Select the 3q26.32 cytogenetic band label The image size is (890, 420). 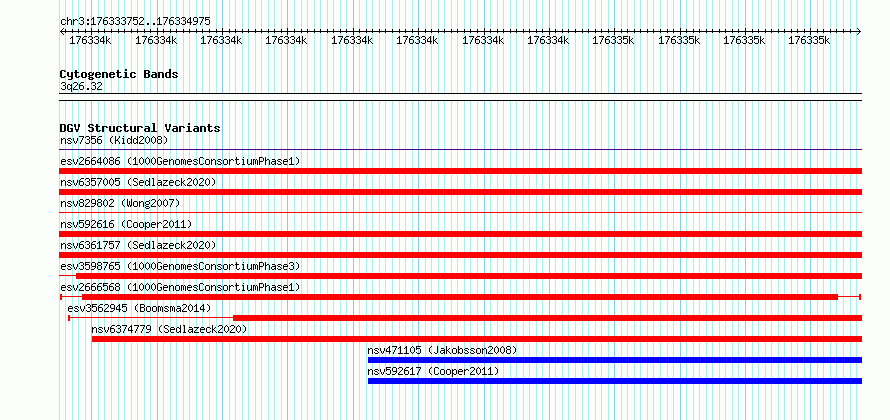pos(81,86)
